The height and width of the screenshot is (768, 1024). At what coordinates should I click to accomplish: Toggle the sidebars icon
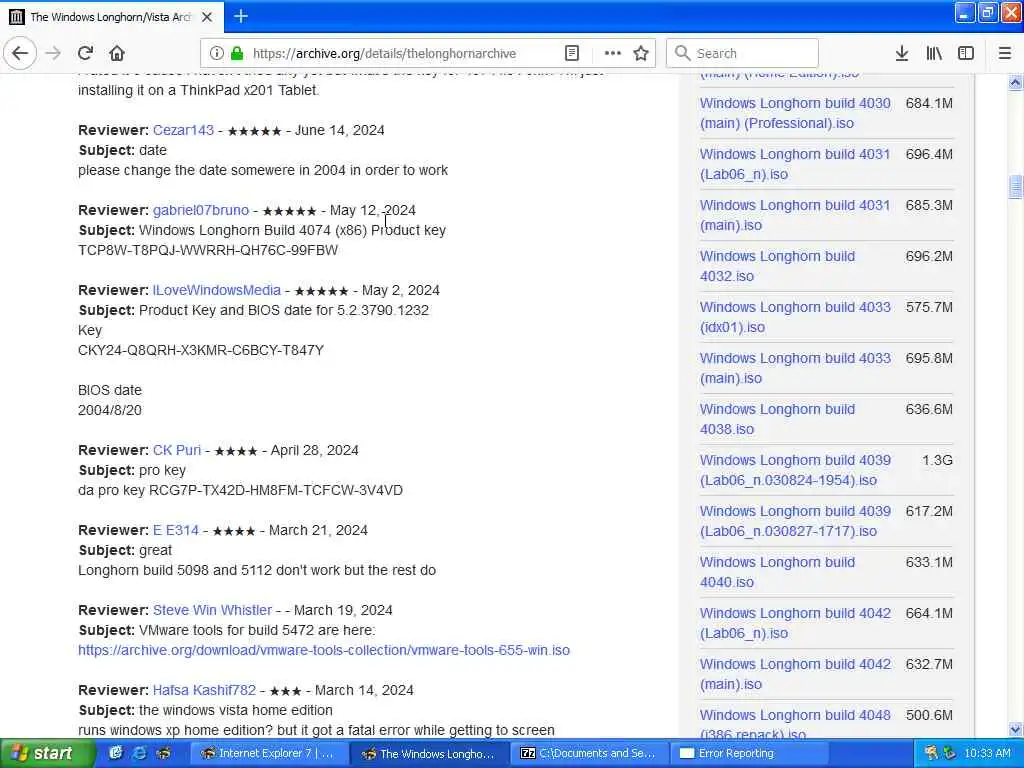pos(966,53)
